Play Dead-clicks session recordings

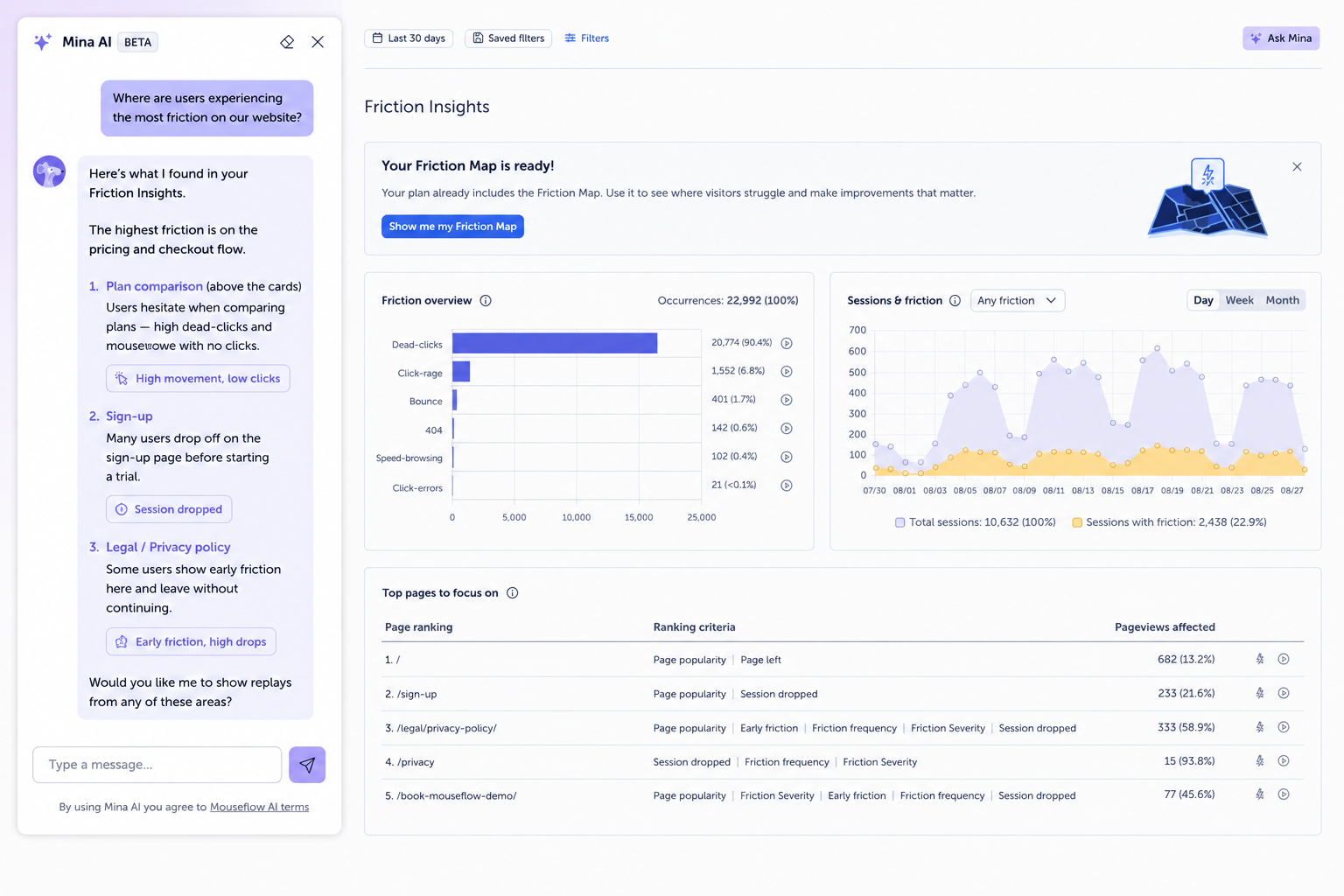pyautogui.click(x=787, y=343)
